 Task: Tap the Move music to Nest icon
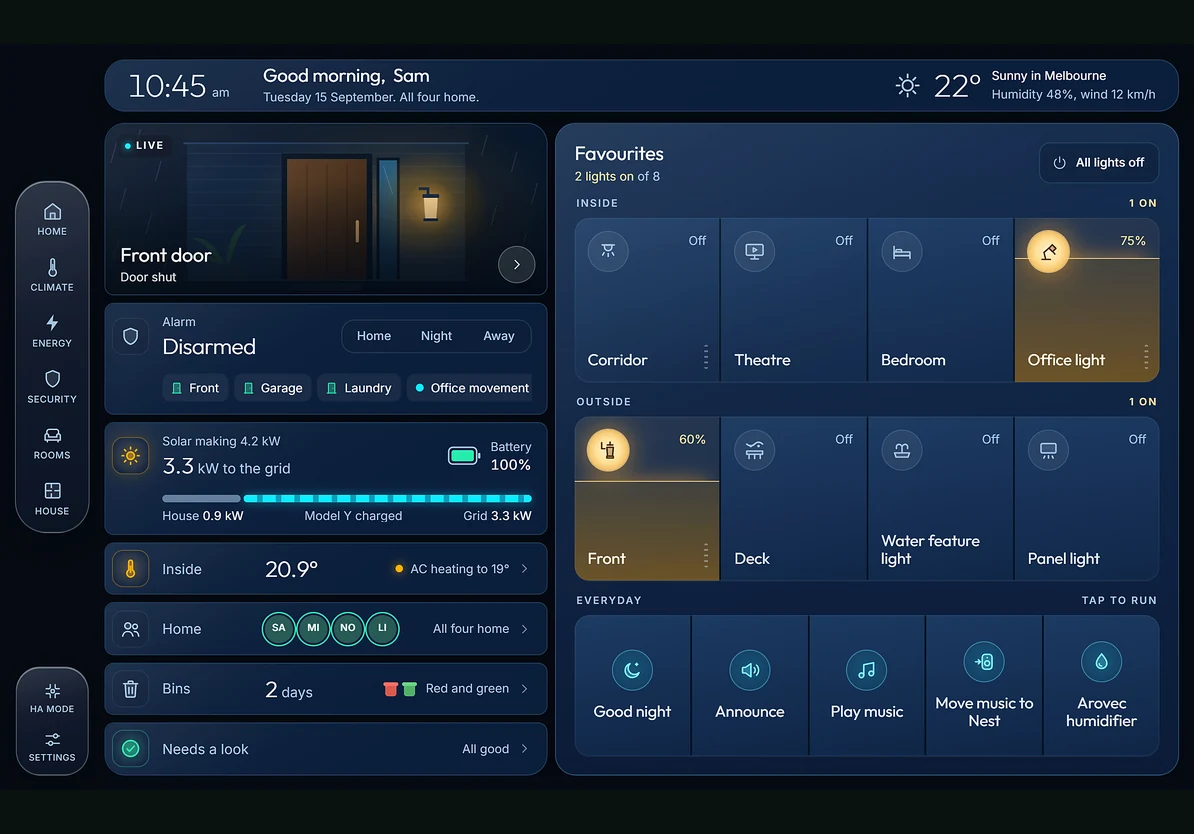pyautogui.click(x=984, y=661)
